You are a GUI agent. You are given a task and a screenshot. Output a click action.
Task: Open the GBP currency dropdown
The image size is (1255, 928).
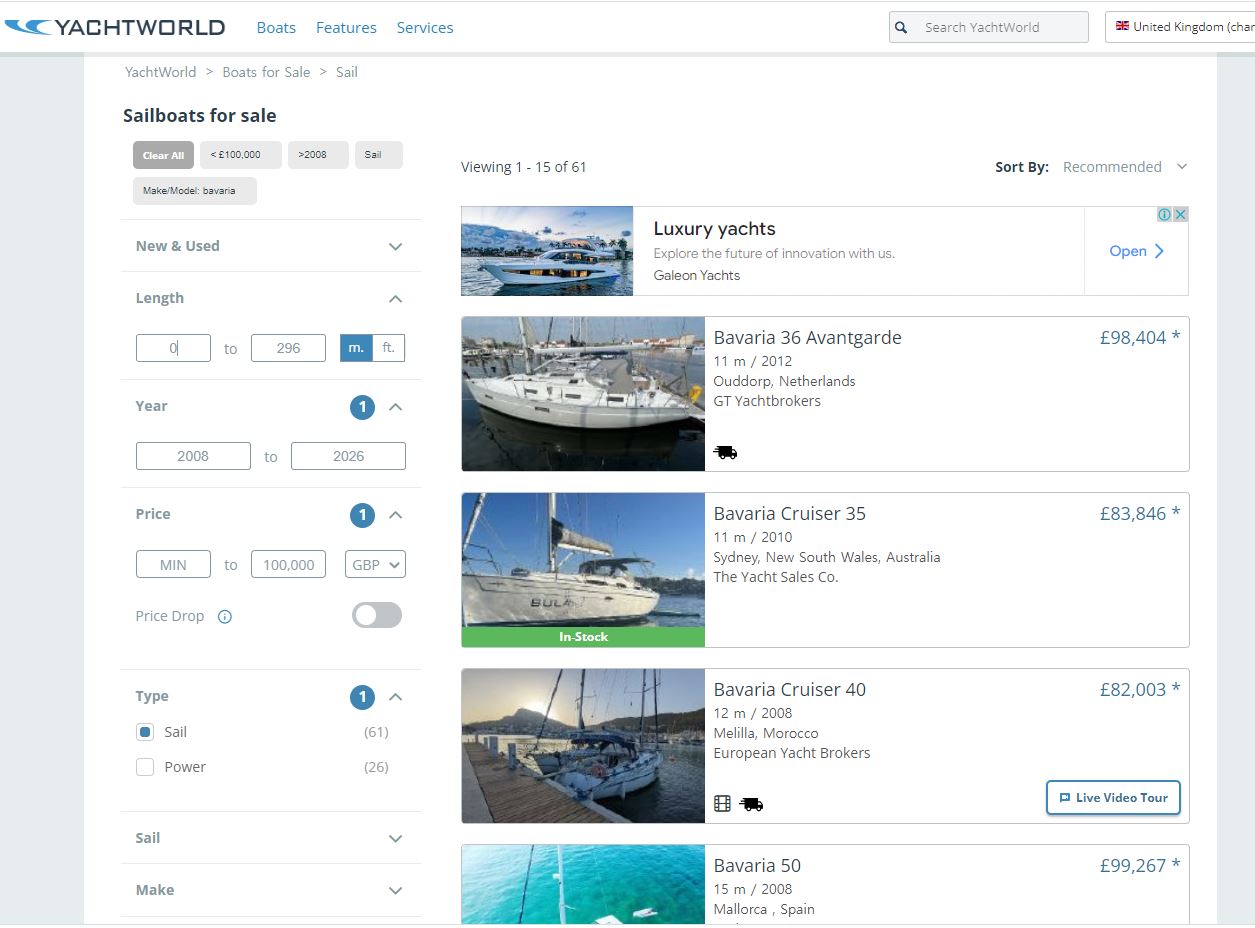pos(375,564)
